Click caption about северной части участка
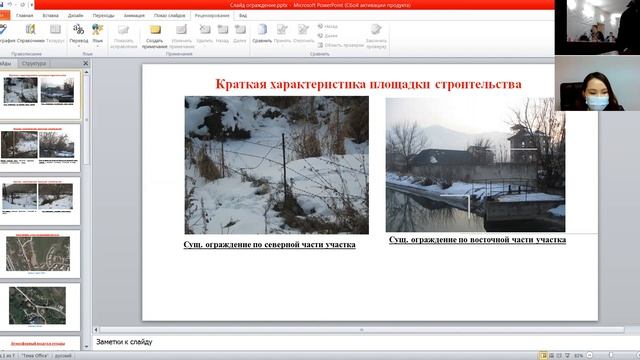640x360 pixels. click(269, 244)
